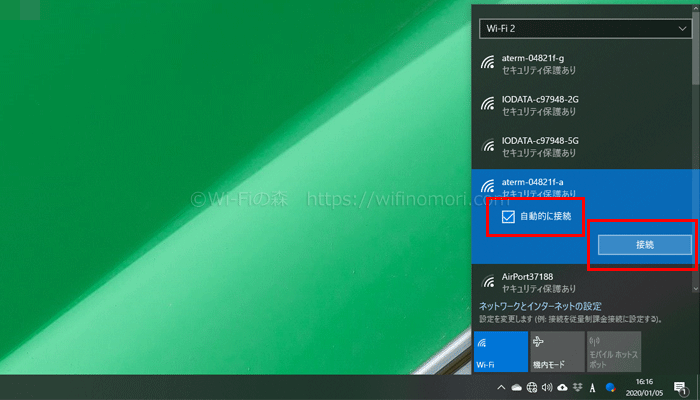Click the network globe tray icon

[532, 387]
